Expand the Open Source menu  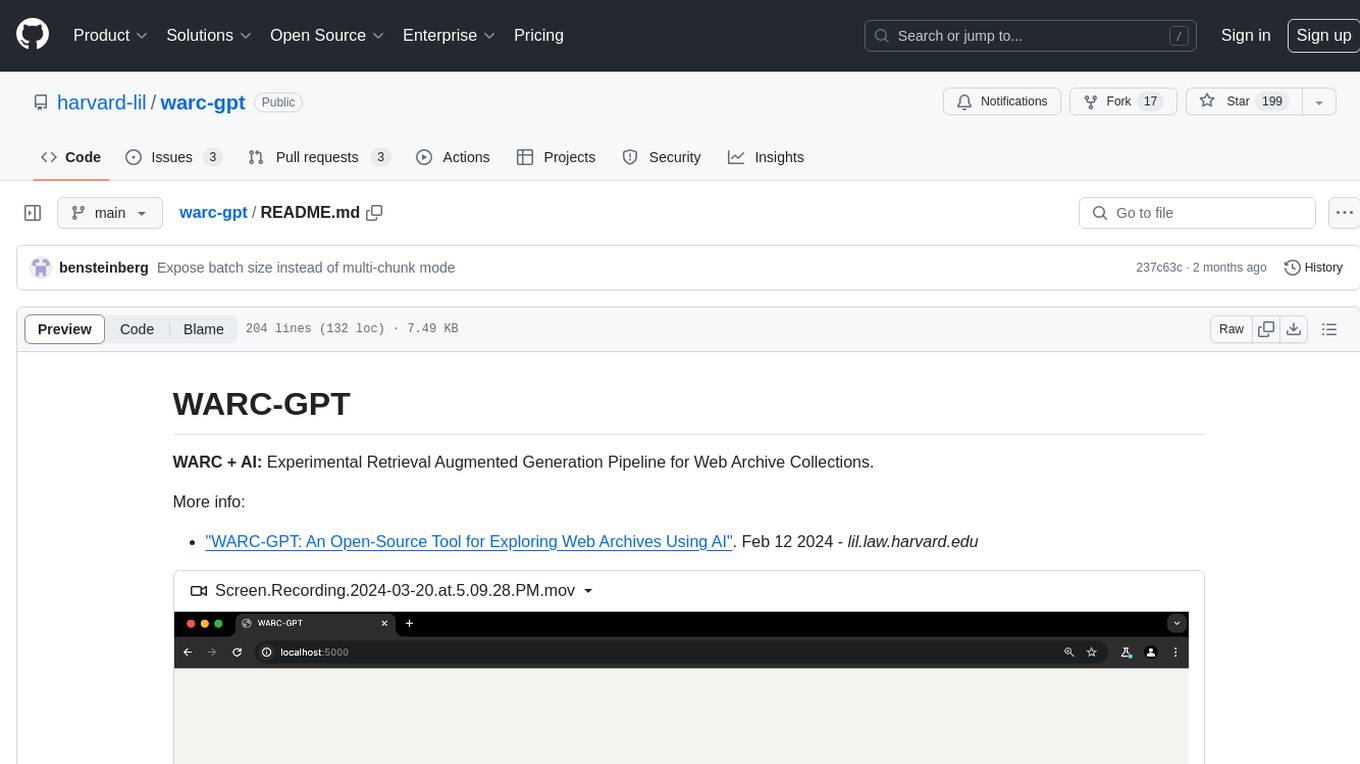point(327,35)
